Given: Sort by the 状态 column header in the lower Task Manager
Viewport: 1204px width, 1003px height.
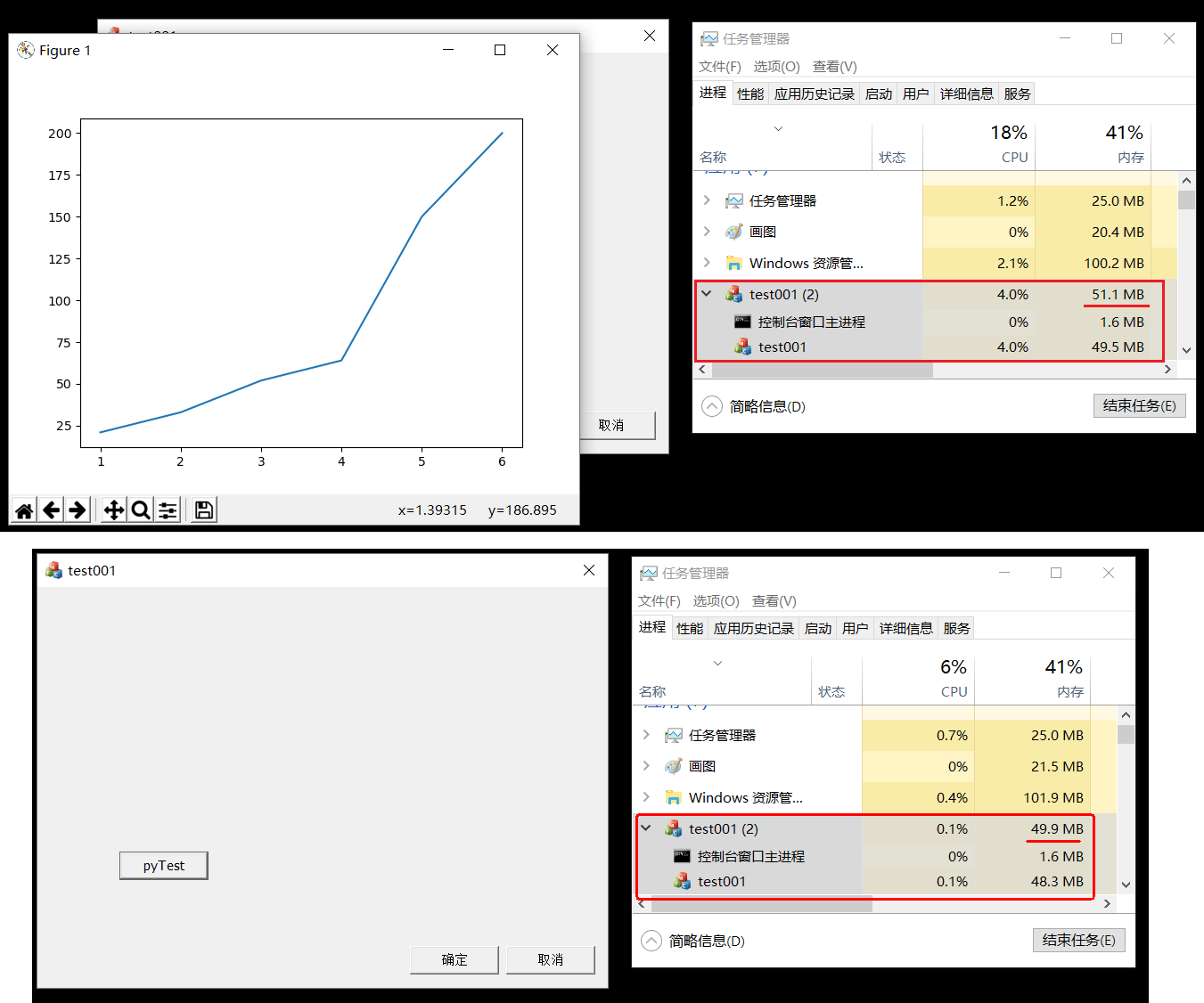Looking at the screenshot, I should pos(836,679).
